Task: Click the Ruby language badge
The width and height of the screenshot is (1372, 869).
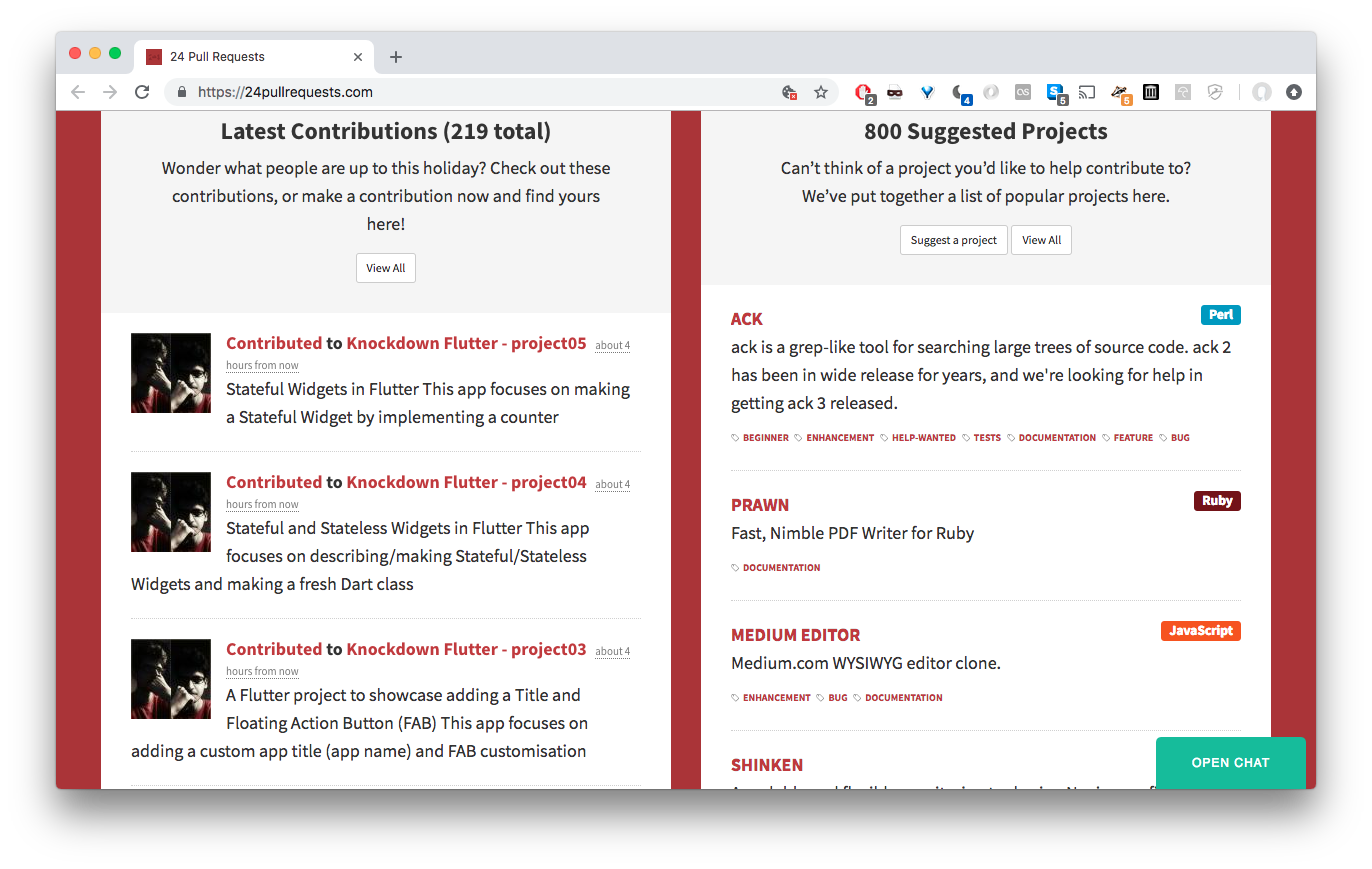Action: click(x=1217, y=501)
